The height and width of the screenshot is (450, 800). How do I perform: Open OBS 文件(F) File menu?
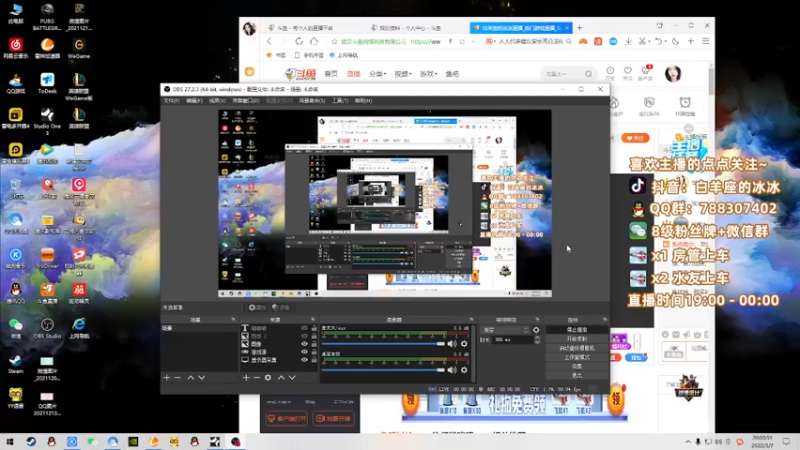pos(171,101)
